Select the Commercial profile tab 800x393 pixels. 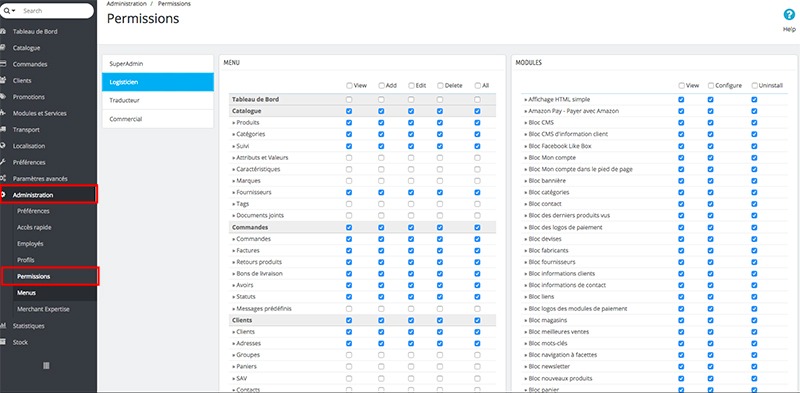coord(158,119)
